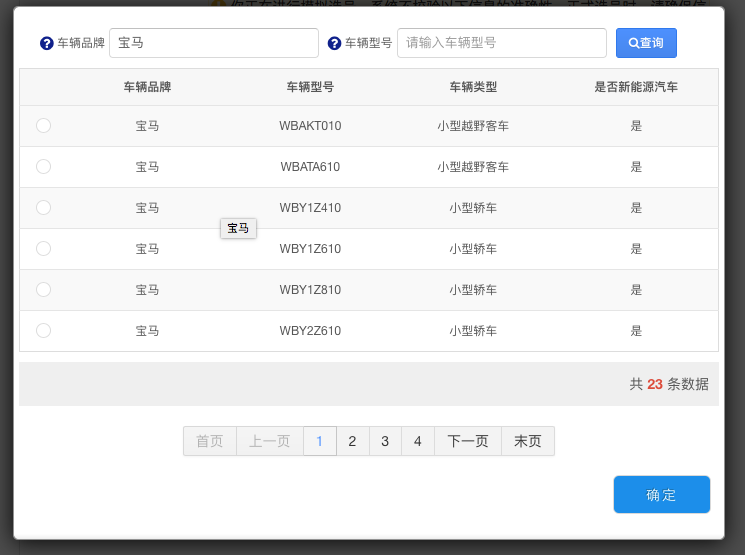Select the radio button for WBY1Z410
The height and width of the screenshot is (555, 745).
[x=43, y=207]
